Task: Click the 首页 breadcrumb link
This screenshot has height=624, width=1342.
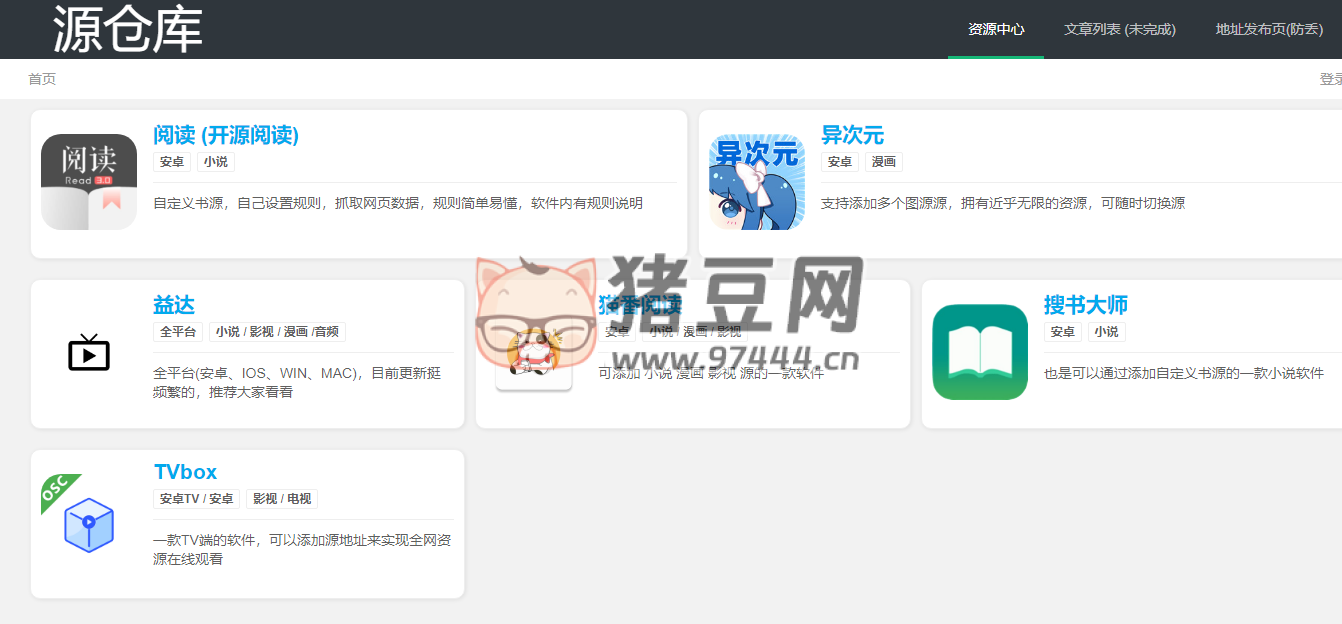Action: pos(42,78)
